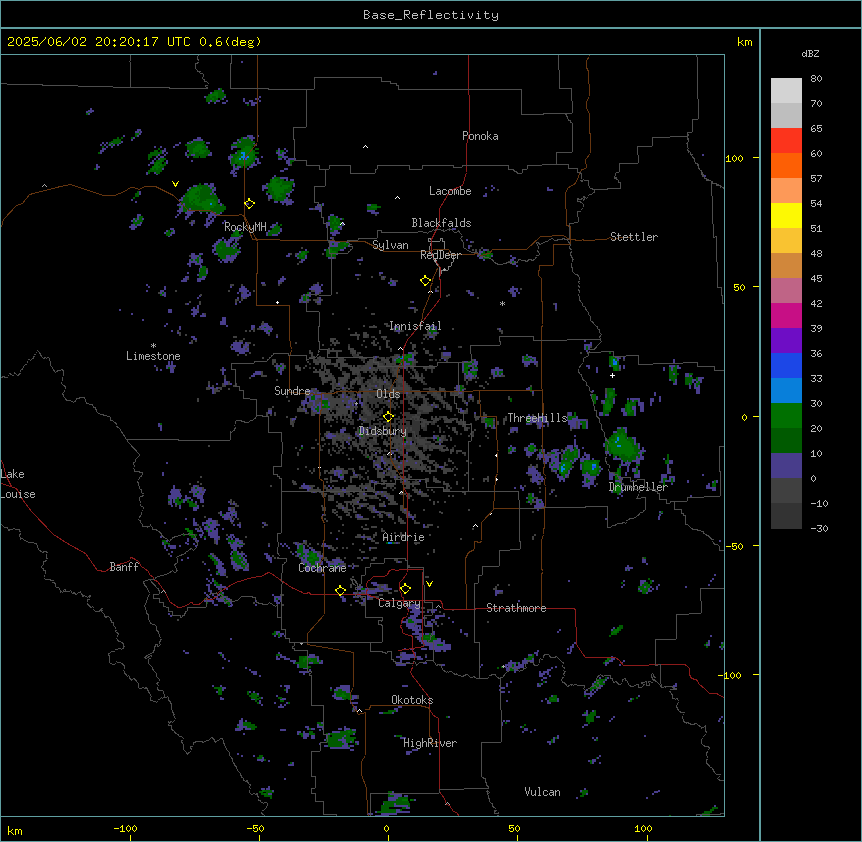Click the yellow diamond directly above the Calgary label
862x842 pixels.
(405, 589)
